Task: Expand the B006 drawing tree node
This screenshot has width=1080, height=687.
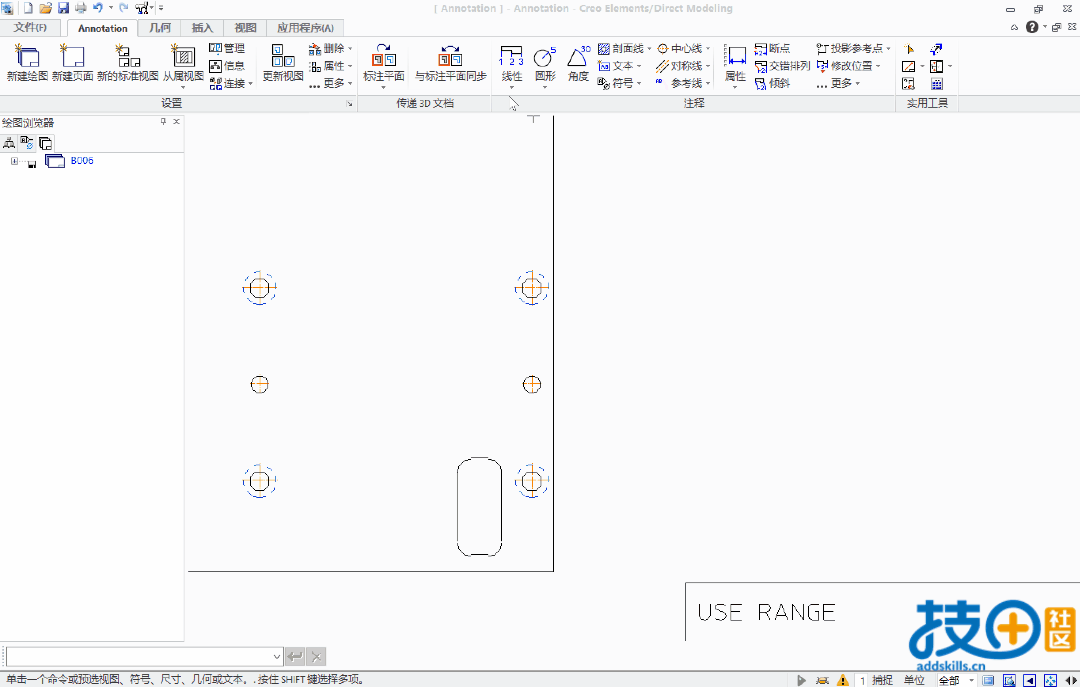Action: [x=14, y=161]
